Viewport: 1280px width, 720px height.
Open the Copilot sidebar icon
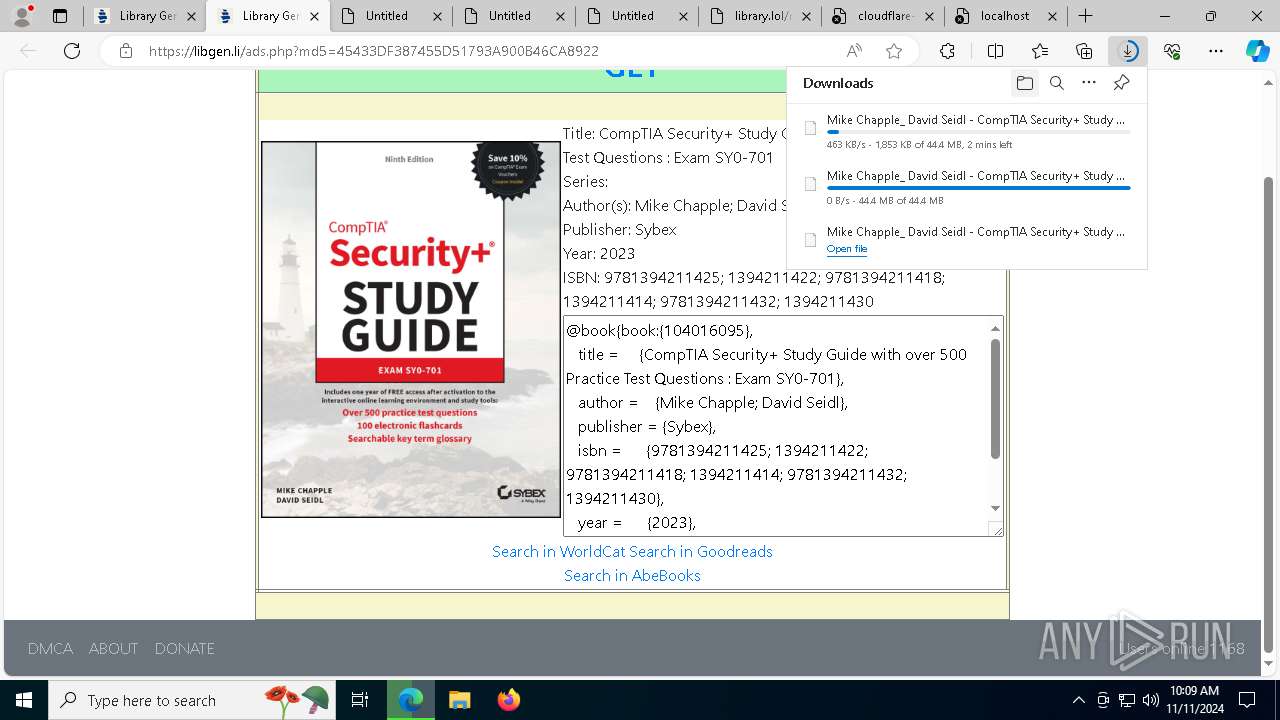[x=1258, y=51]
